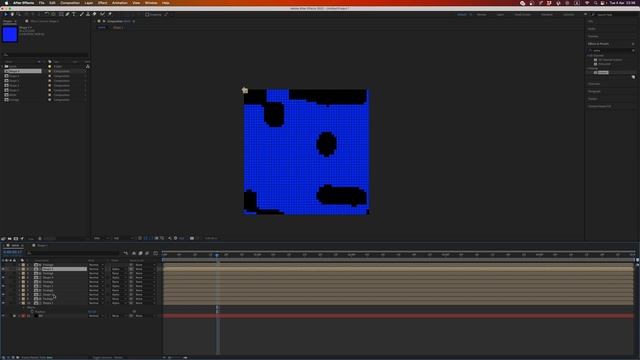Hide the Shape 3 layer eye
The height and width of the screenshot is (360, 640).
point(3,286)
